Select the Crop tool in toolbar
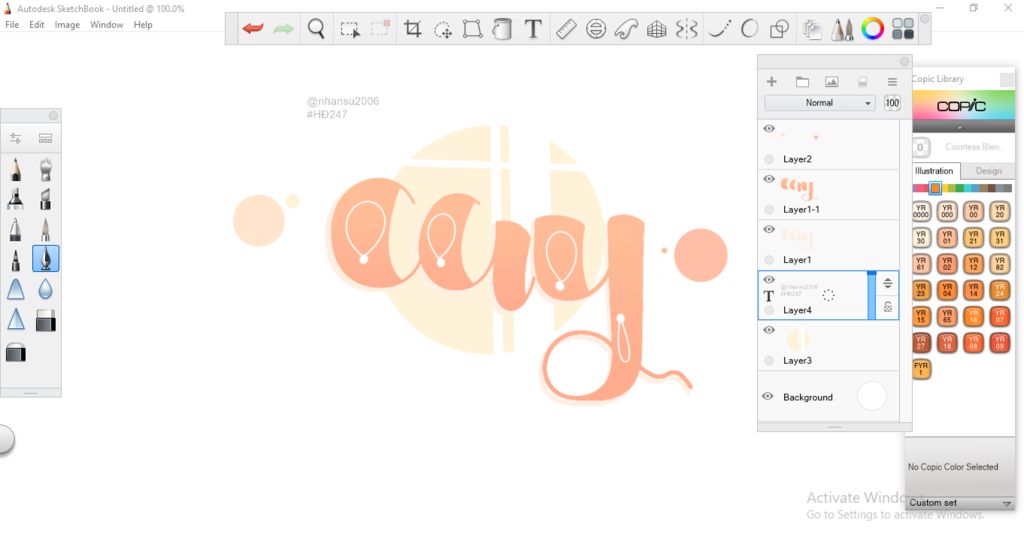The width and height of the screenshot is (1024, 547). click(x=413, y=29)
